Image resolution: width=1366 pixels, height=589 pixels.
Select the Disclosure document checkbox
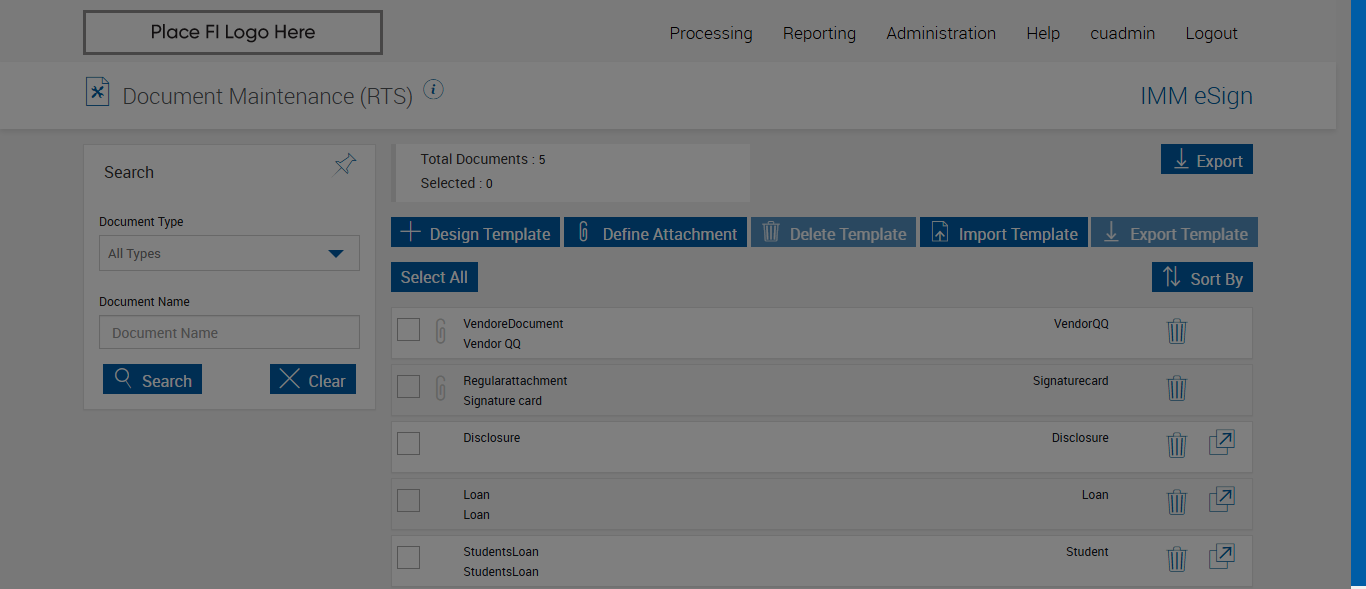click(x=408, y=443)
